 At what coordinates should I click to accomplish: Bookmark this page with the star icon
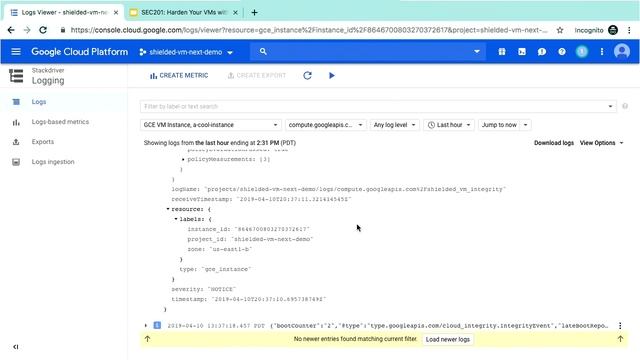pos(560,30)
